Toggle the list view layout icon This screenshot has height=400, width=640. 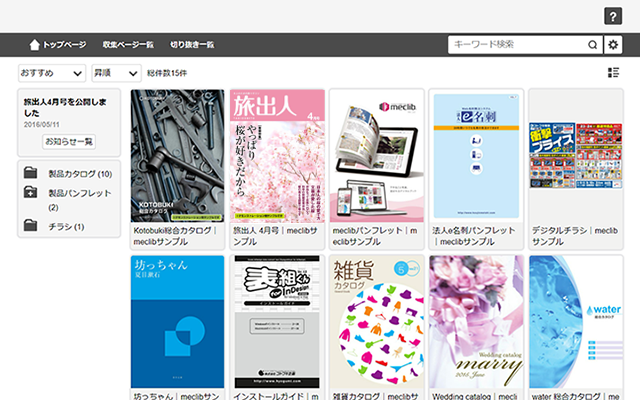pos(613,73)
